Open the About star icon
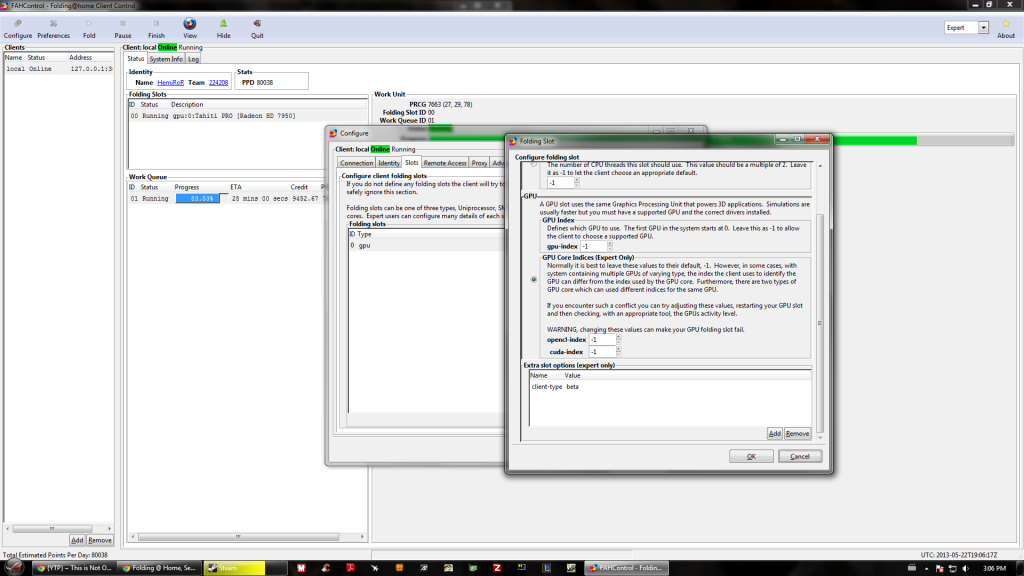The width and height of the screenshot is (1024, 576). pyautogui.click(x=1006, y=24)
